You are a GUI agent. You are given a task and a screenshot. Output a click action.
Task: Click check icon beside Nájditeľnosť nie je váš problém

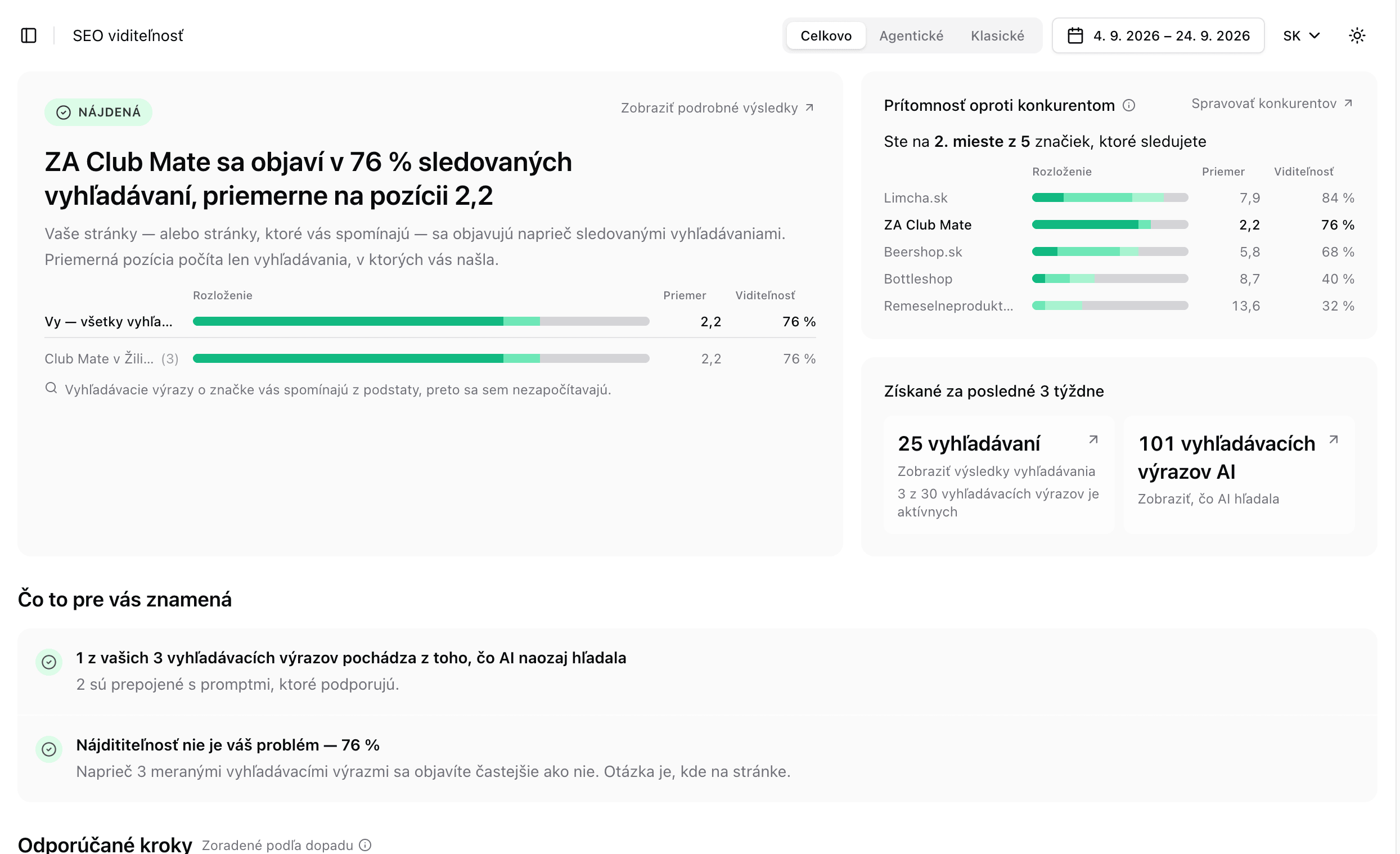click(49, 749)
